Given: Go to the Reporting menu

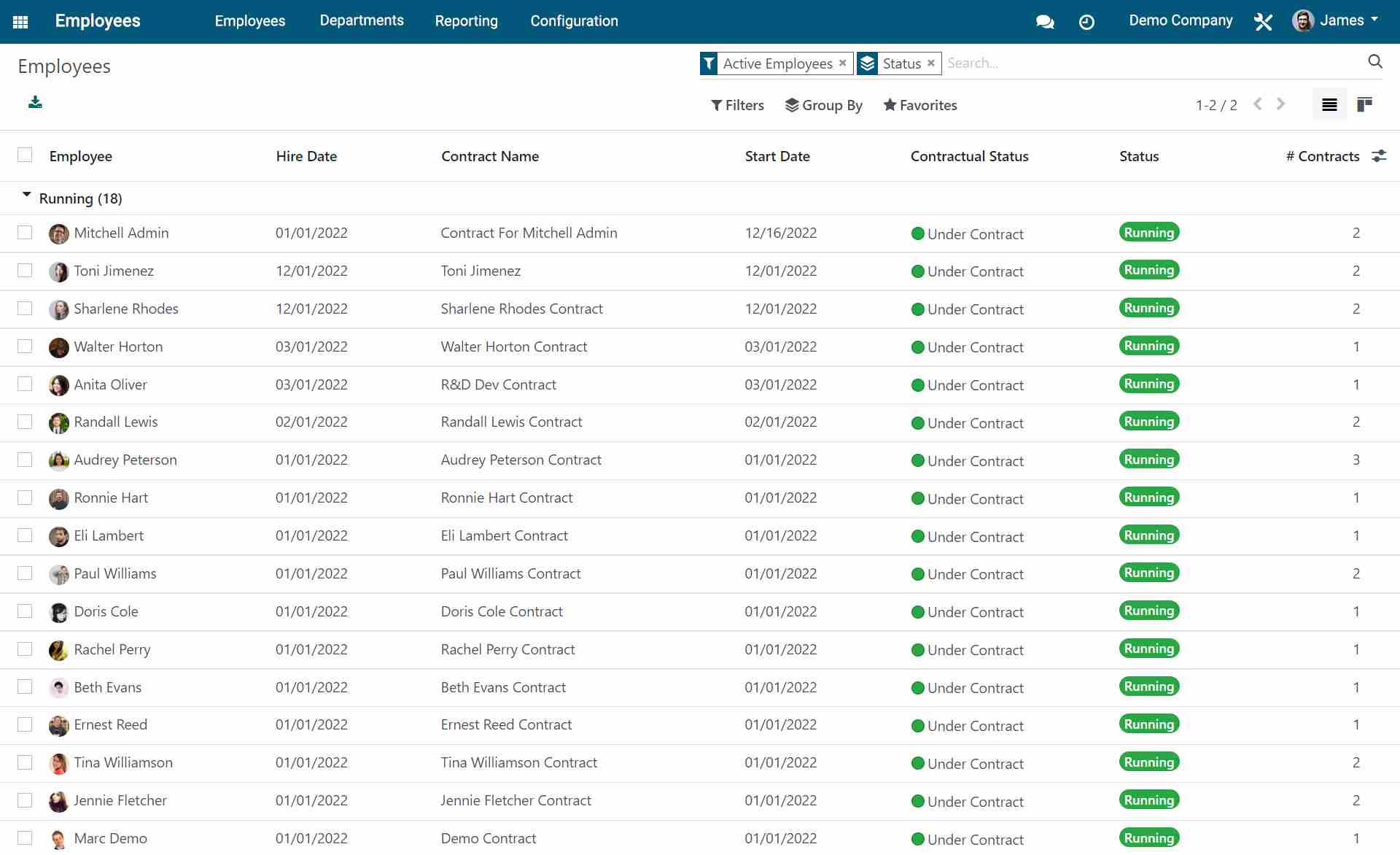Looking at the screenshot, I should [x=466, y=20].
